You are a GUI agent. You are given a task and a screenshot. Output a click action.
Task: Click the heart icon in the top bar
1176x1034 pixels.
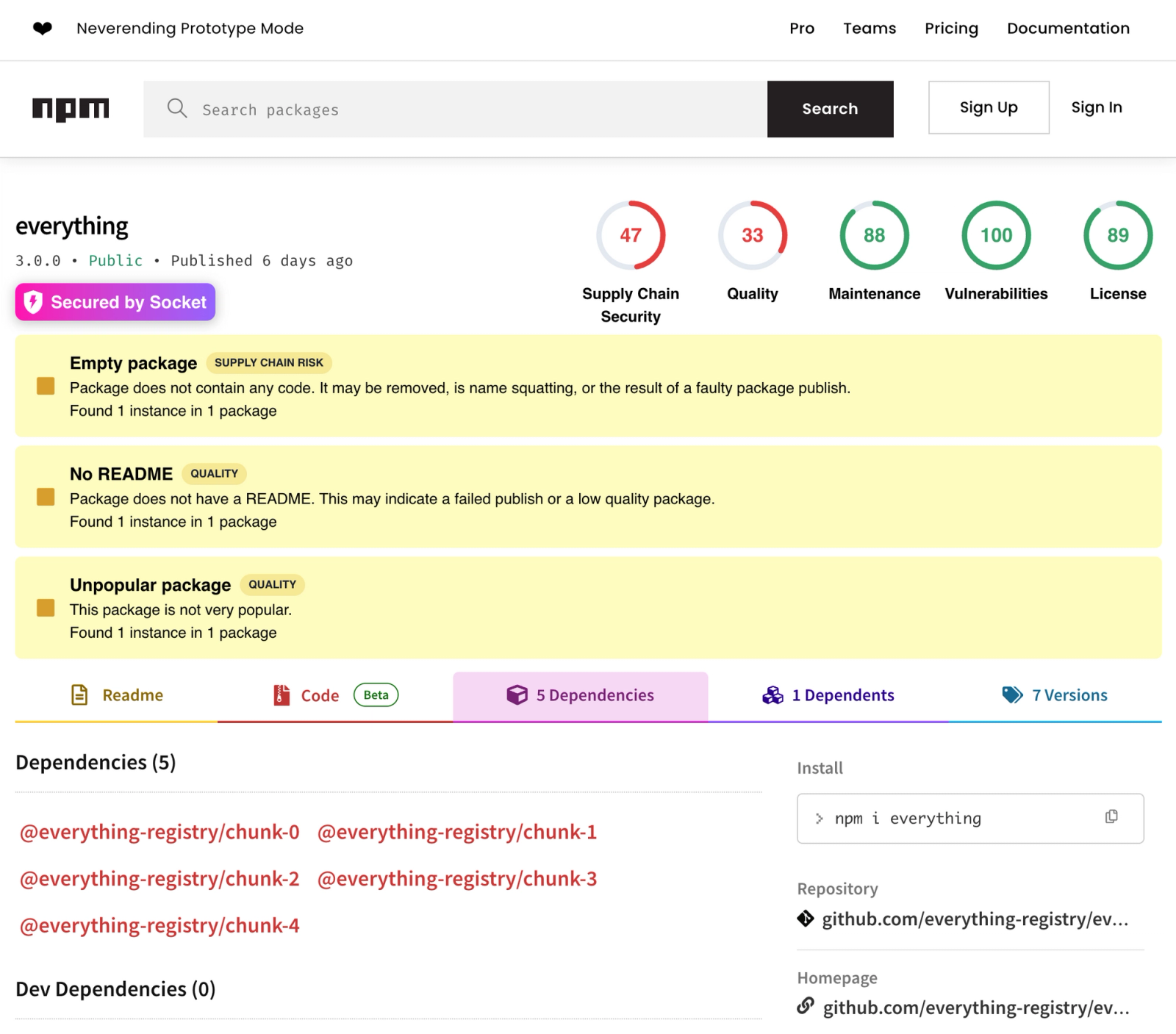tap(43, 29)
